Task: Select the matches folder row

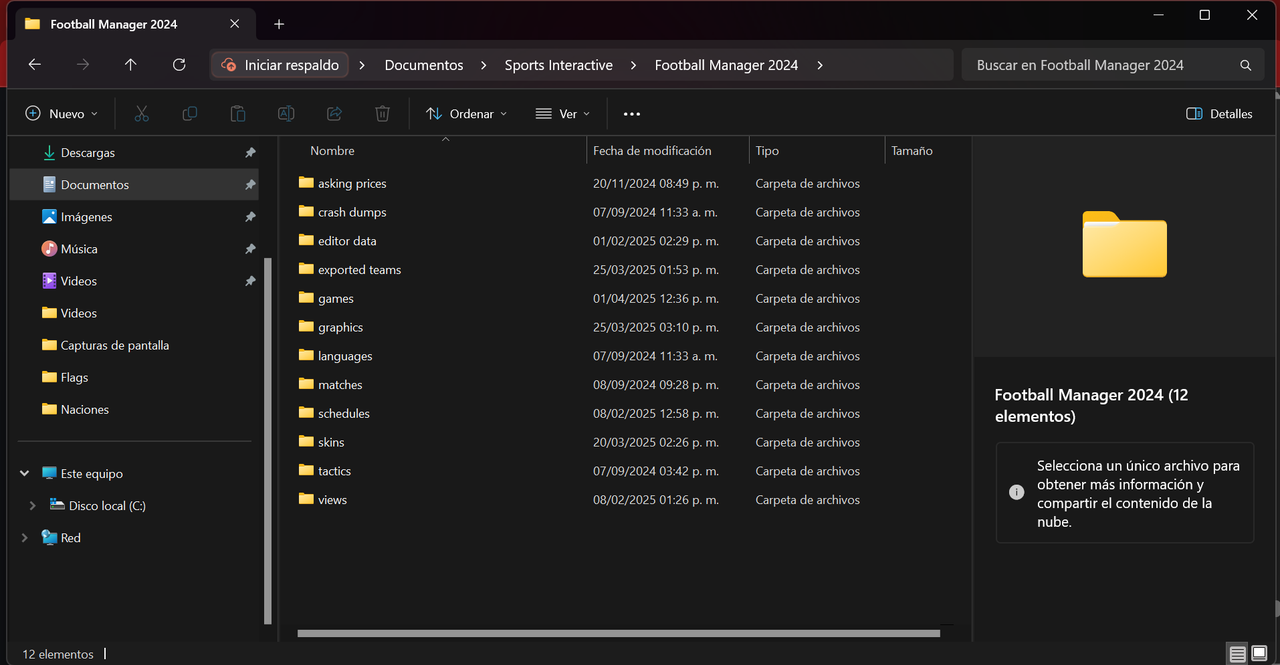Action: (x=625, y=385)
